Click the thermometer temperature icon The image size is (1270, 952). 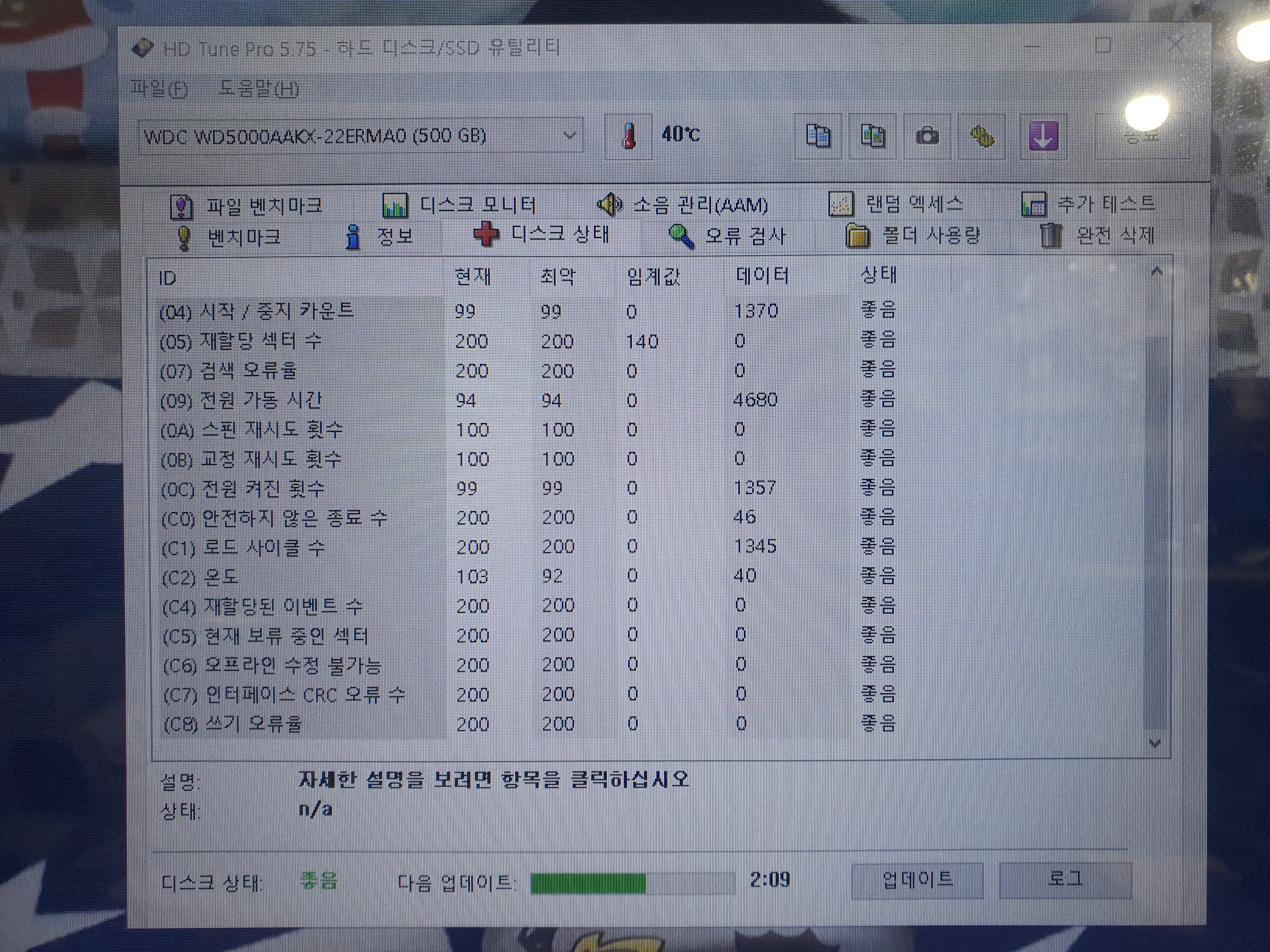629,137
